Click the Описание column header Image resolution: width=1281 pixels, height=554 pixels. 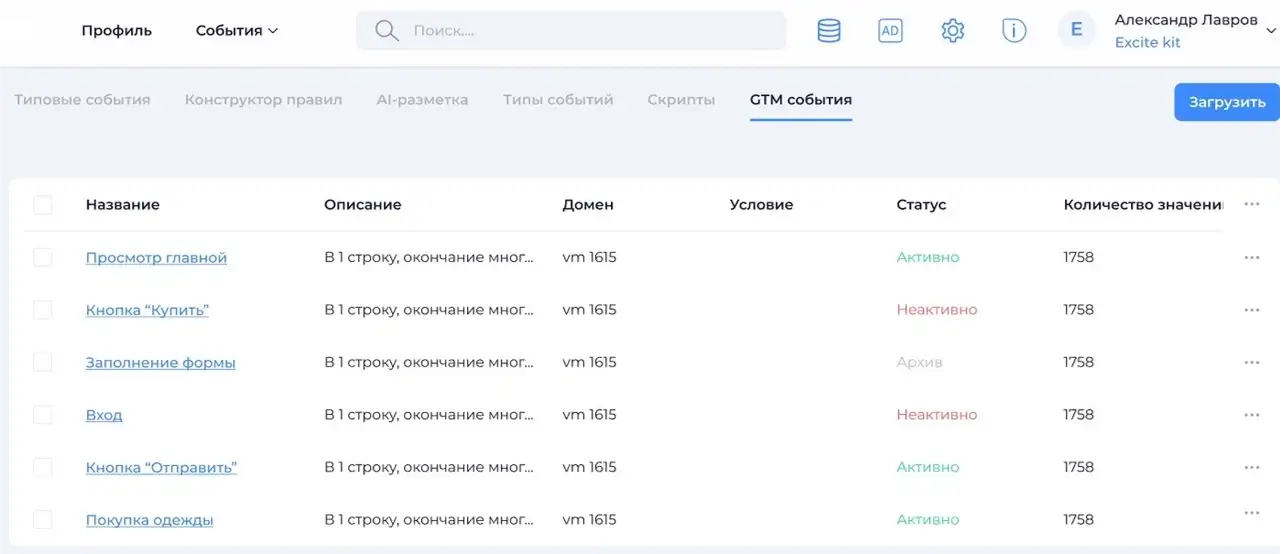coord(362,205)
